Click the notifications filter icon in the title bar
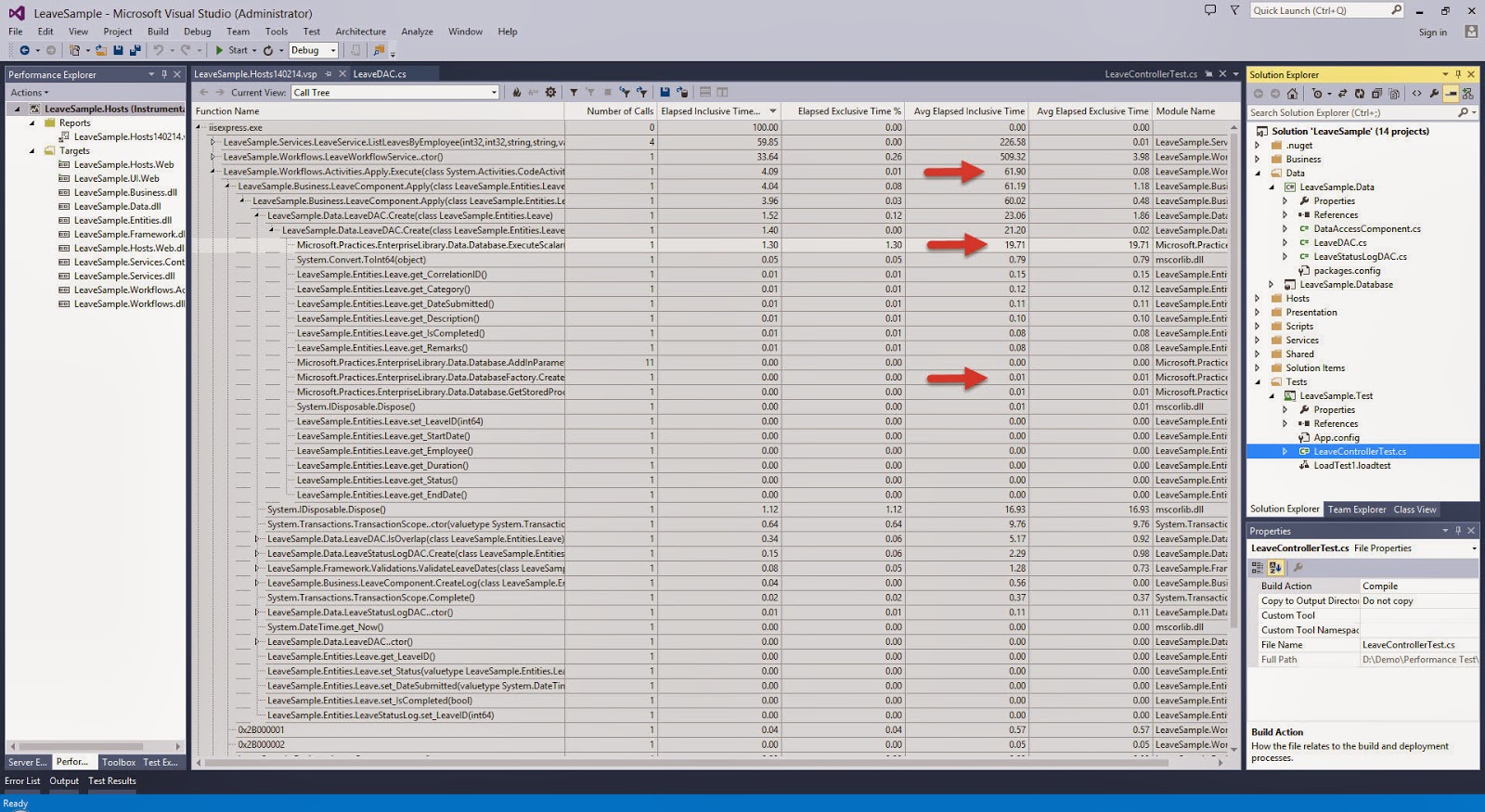 1234,10
